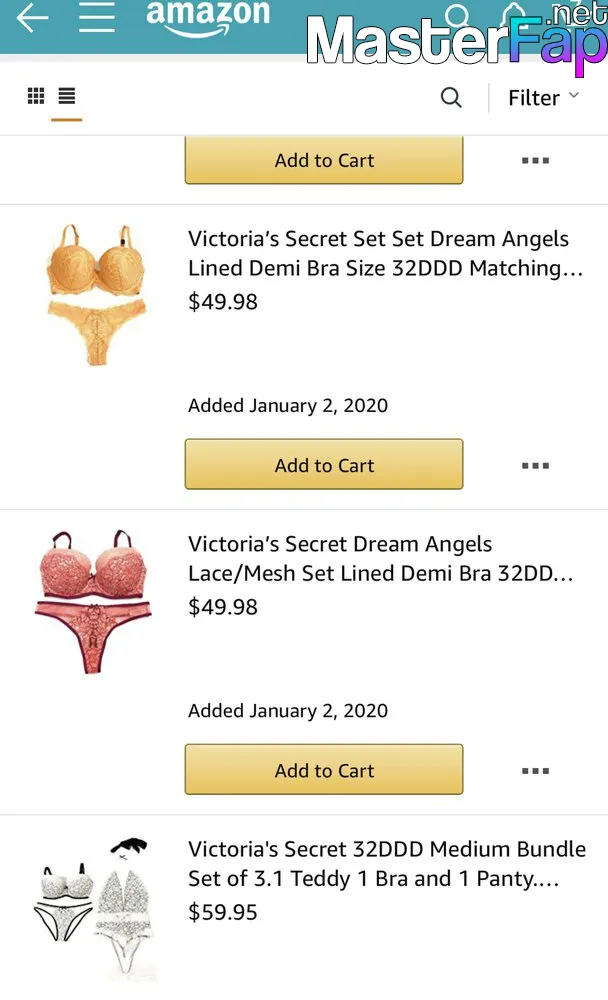Add to Cart for topmost partially visible item

pyautogui.click(x=324, y=160)
